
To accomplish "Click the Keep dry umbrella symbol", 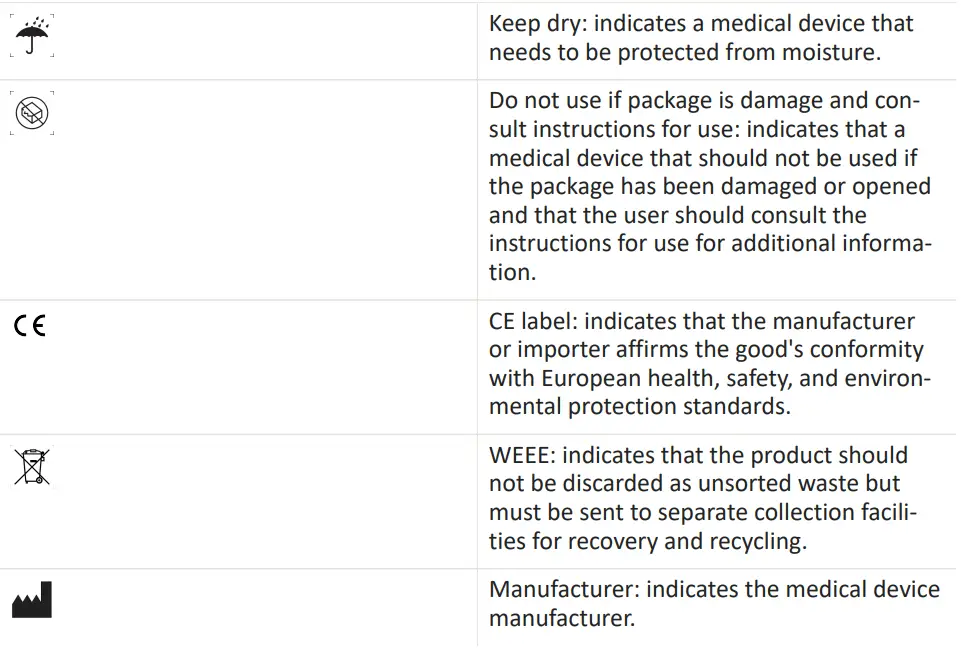I will (x=33, y=37).
